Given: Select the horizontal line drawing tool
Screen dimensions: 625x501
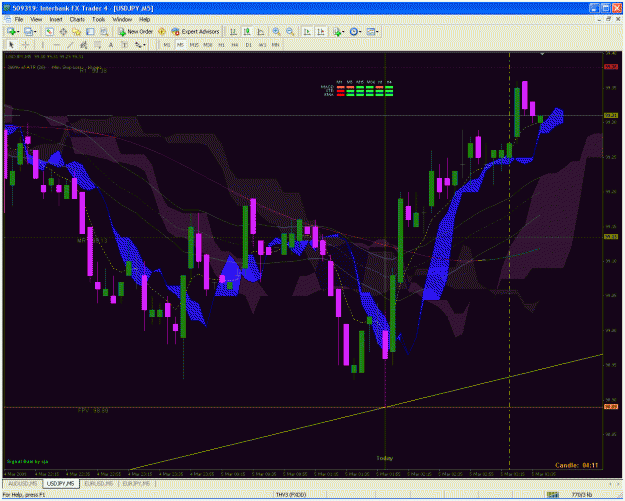Looking at the screenshot, I should click(x=56, y=45).
